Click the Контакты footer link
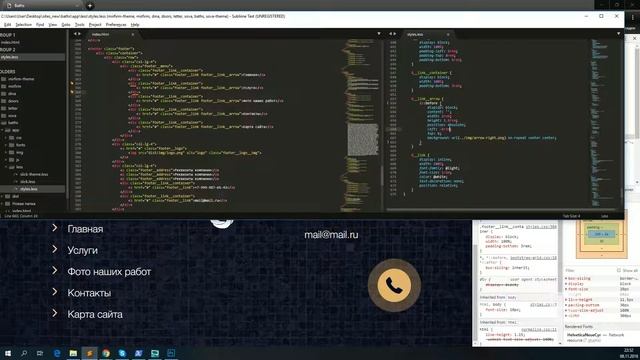The width and height of the screenshot is (640, 360). pos(89,293)
